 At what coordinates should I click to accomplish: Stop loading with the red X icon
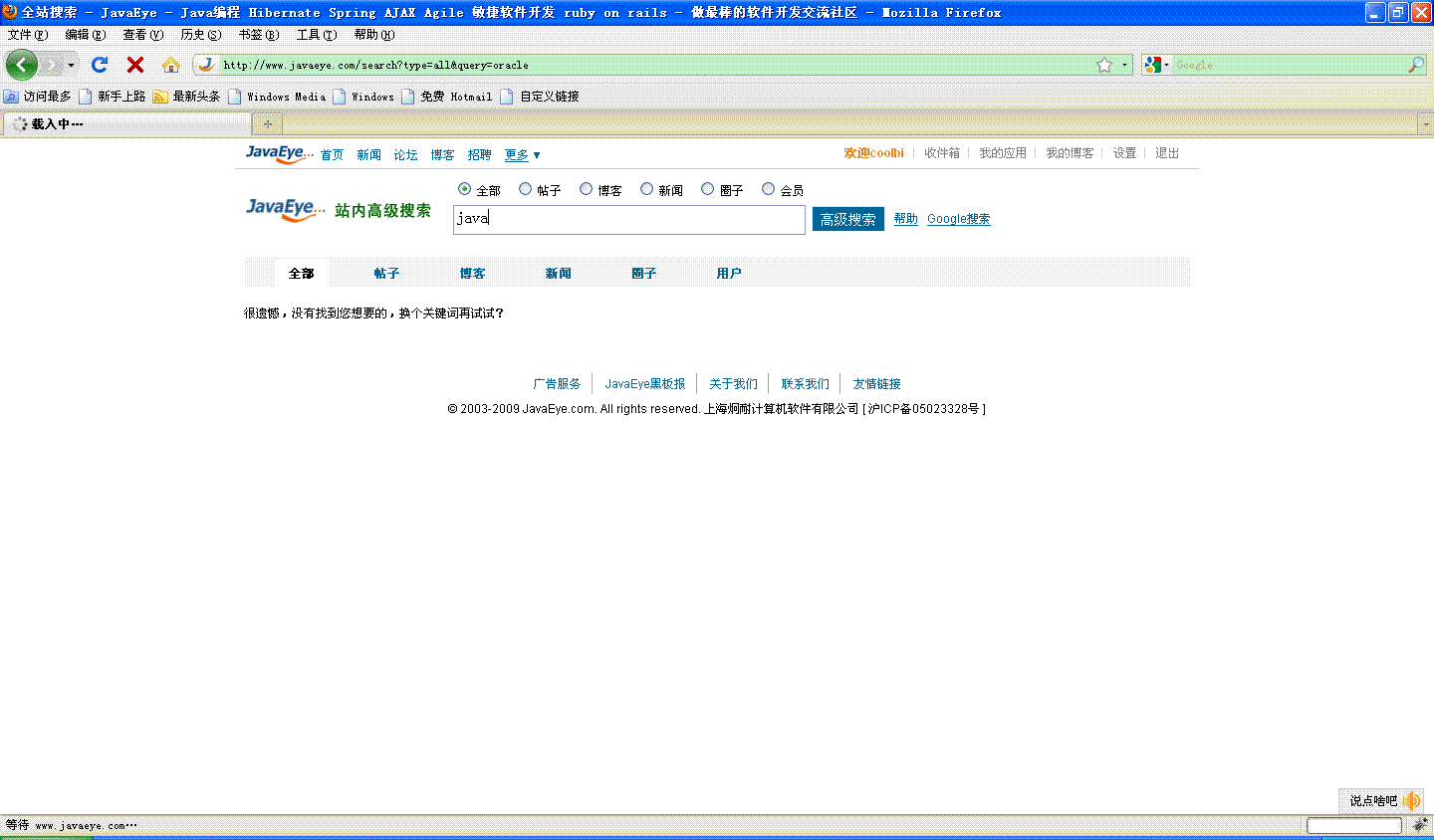[135, 65]
